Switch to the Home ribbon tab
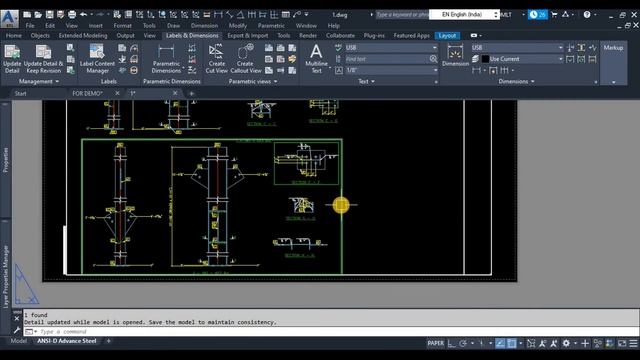Screen dimensions: 640x360 [x=13, y=36]
